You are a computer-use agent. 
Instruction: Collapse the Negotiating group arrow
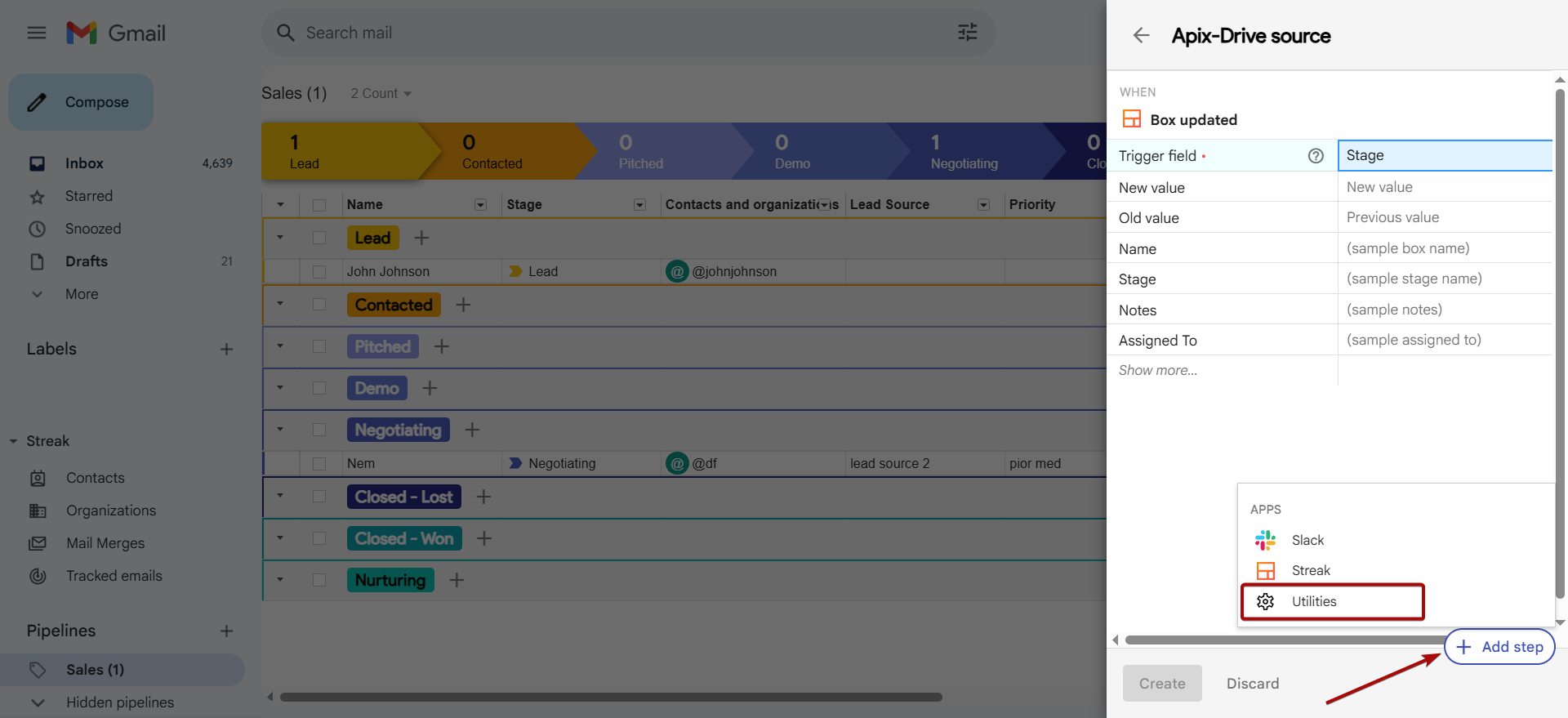[280, 430]
